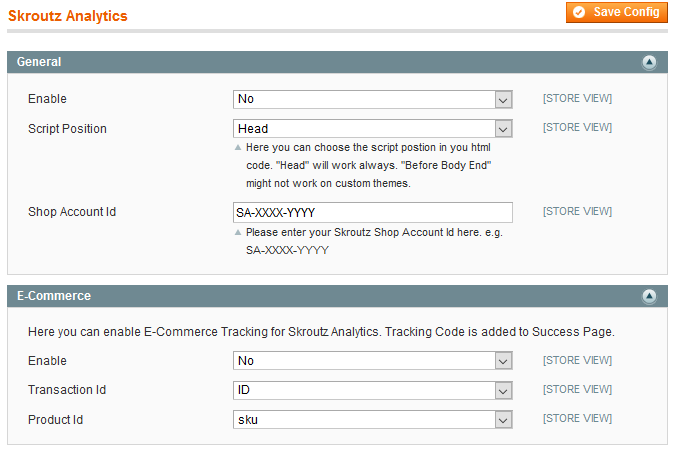Open the E-Commerce Enable dropdown

coord(373,361)
